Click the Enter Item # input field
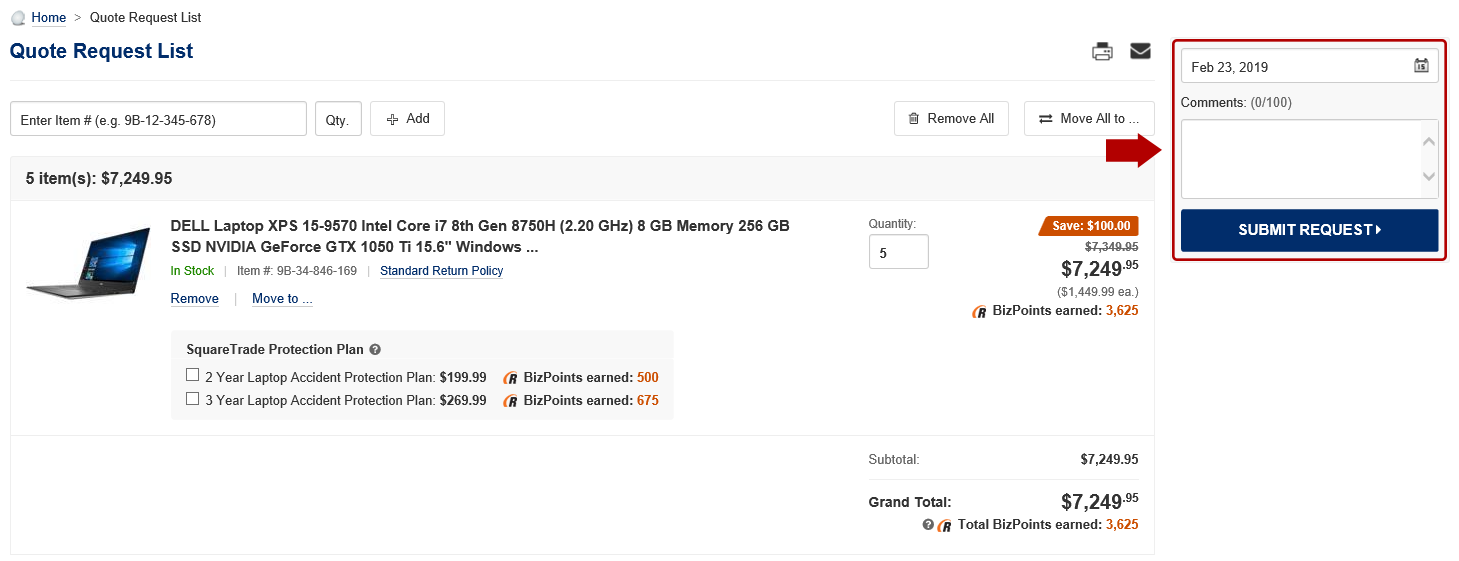Viewport: 1459px width, 561px height. pyautogui.click(x=158, y=118)
